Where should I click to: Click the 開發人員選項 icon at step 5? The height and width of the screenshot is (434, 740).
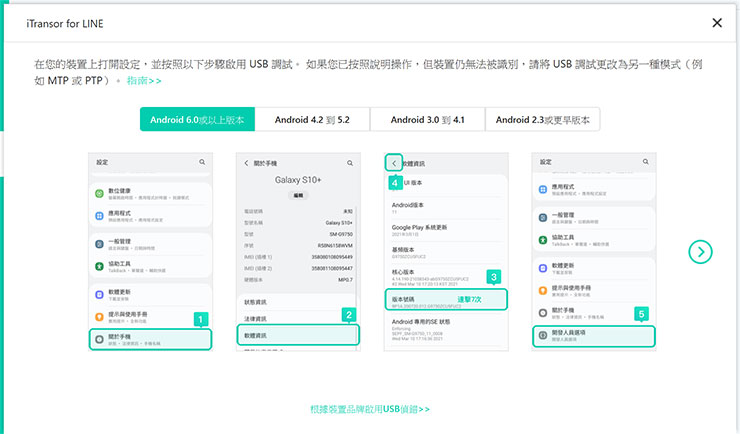543,337
